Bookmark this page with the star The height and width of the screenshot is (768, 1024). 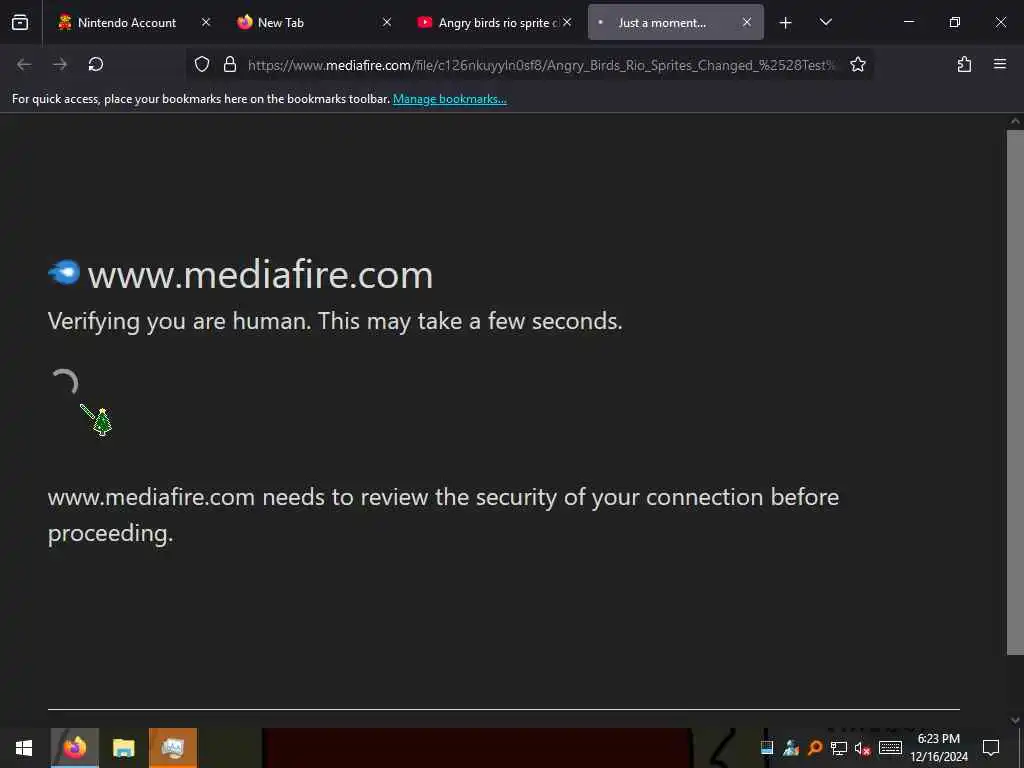pos(857,64)
